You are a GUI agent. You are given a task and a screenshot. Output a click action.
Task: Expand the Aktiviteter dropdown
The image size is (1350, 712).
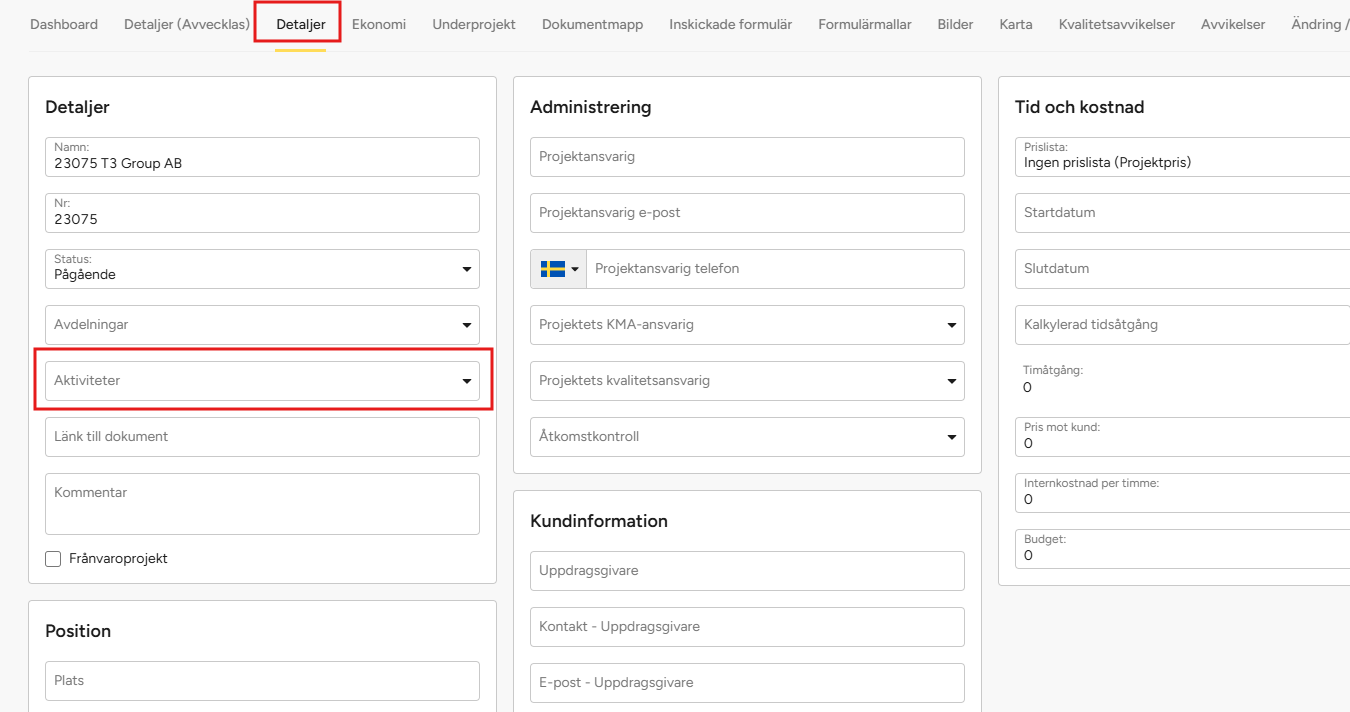(262, 381)
